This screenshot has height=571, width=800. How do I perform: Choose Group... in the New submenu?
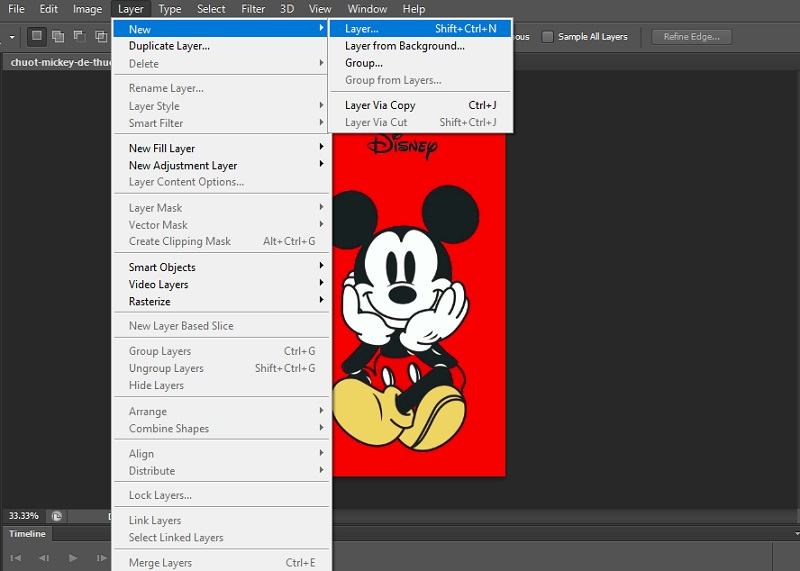click(x=420, y=63)
